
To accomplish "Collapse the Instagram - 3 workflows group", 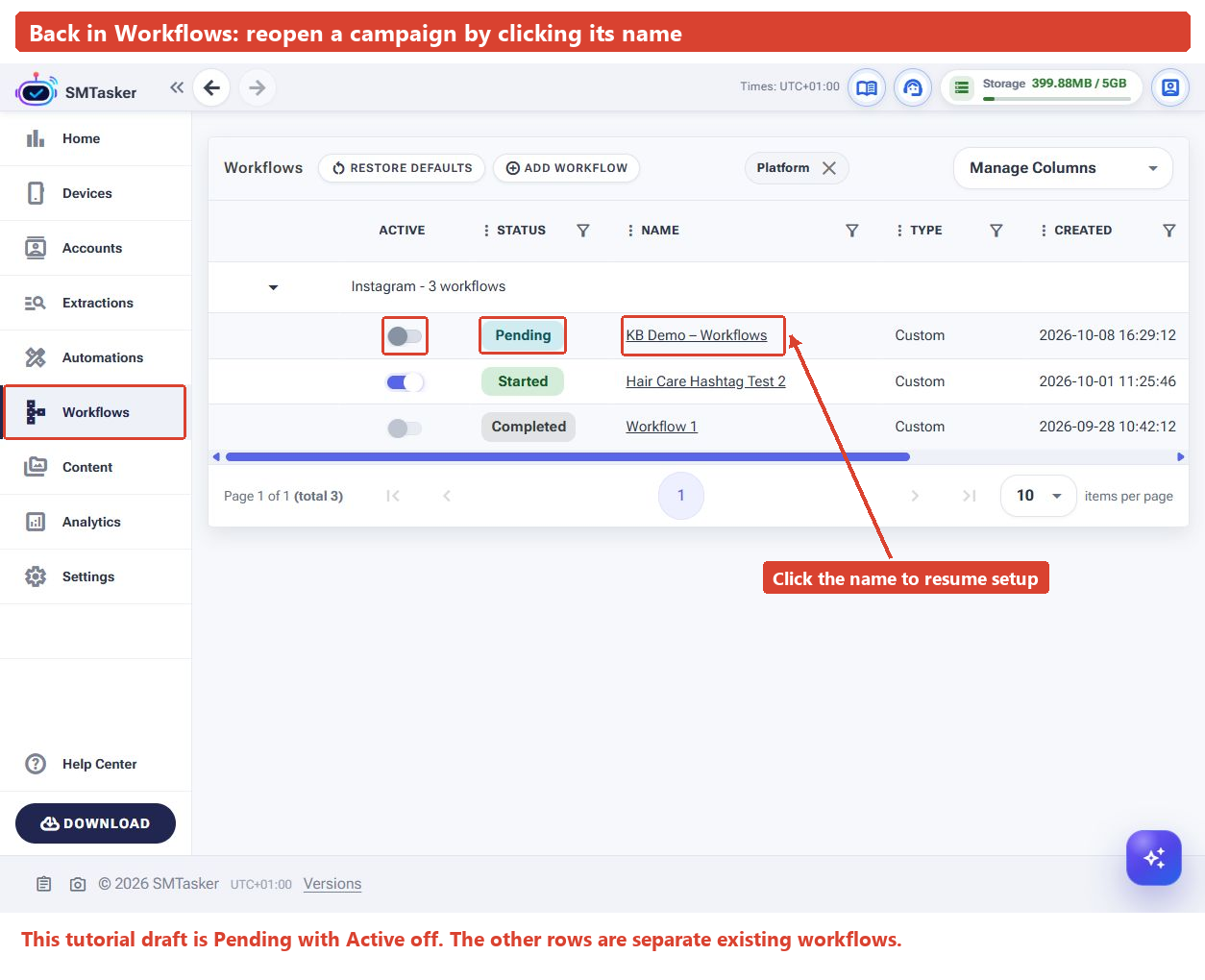I will 274,287.
